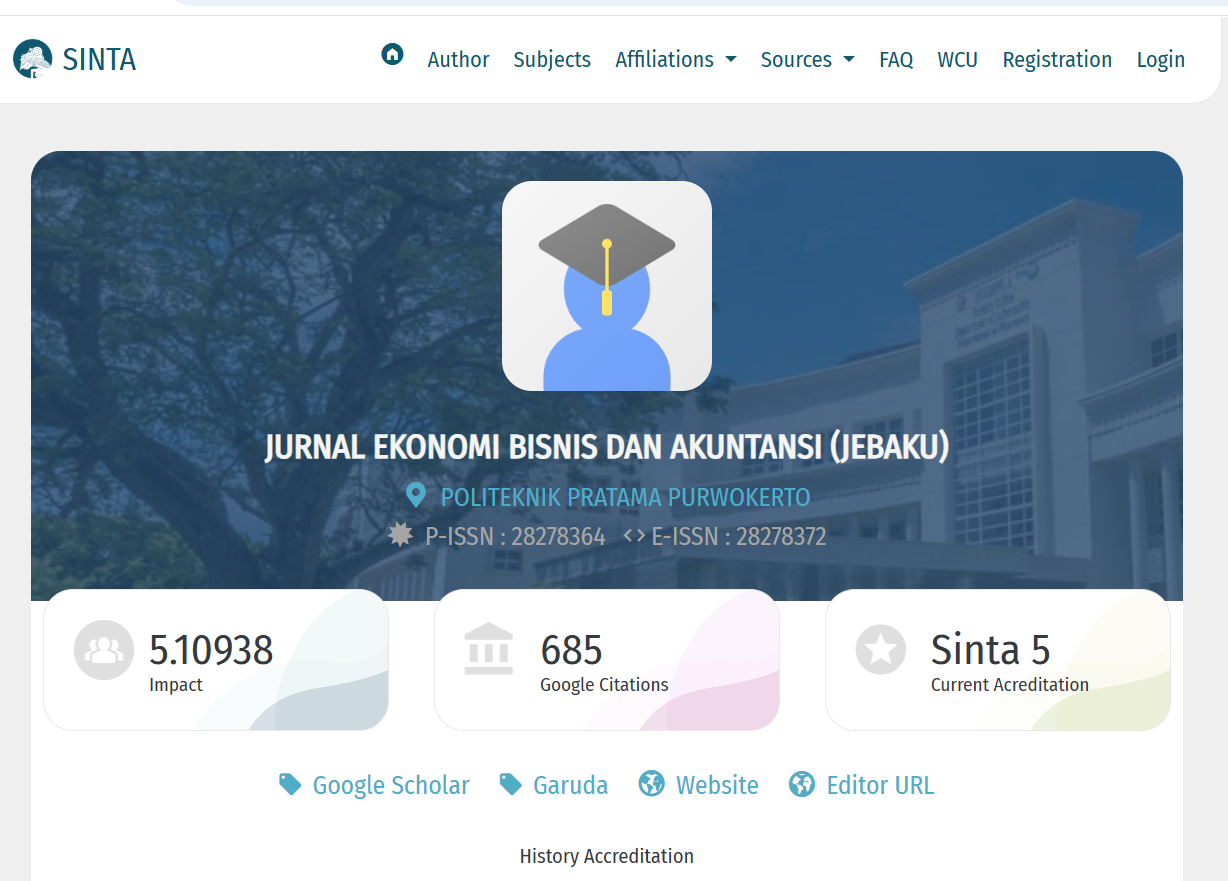Click the people icon on Impact card
This screenshot has width=1228, height=881.
coord(104,650)
